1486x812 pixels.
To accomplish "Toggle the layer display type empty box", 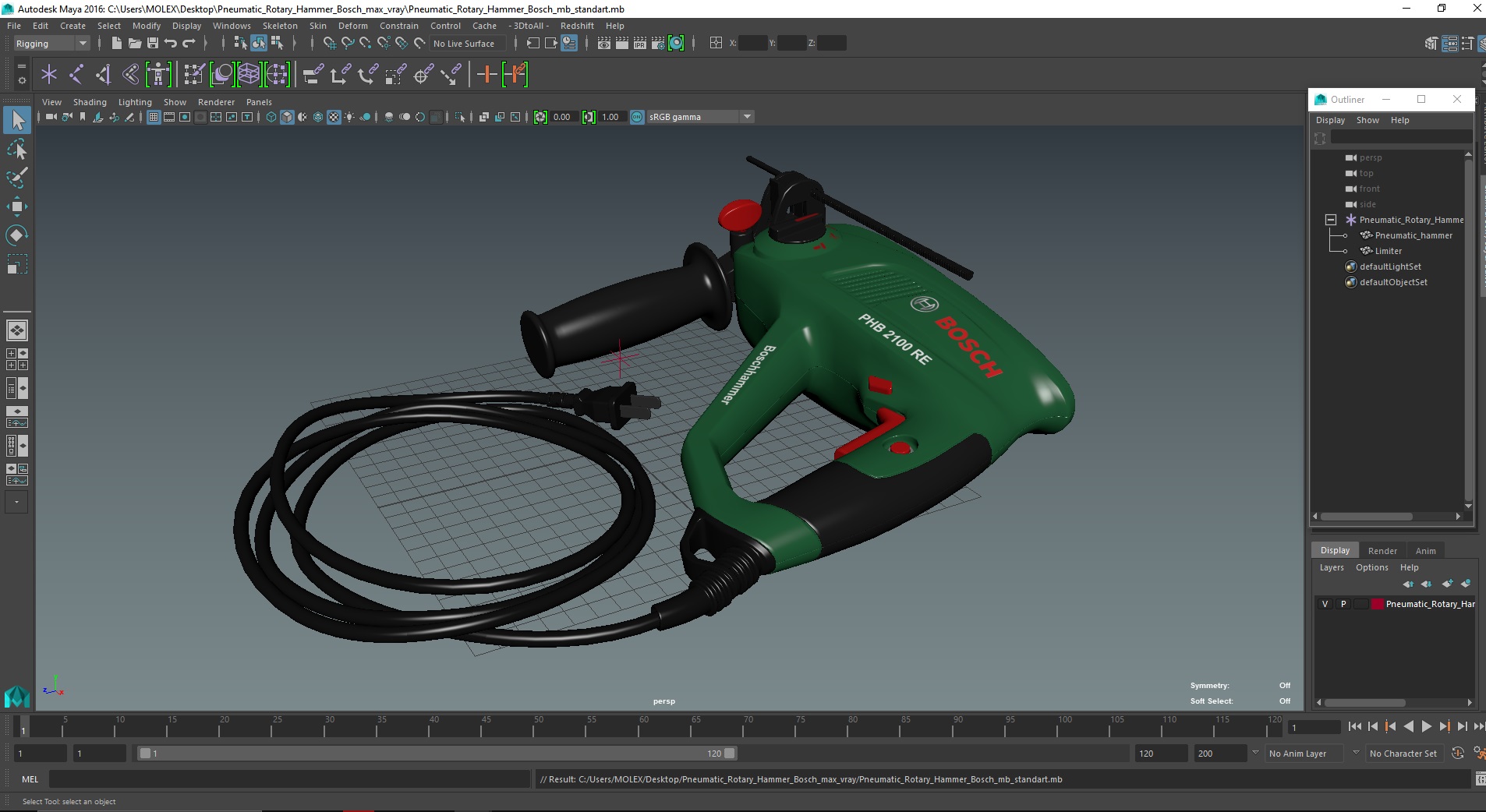I will click(x=1361, y=604).
